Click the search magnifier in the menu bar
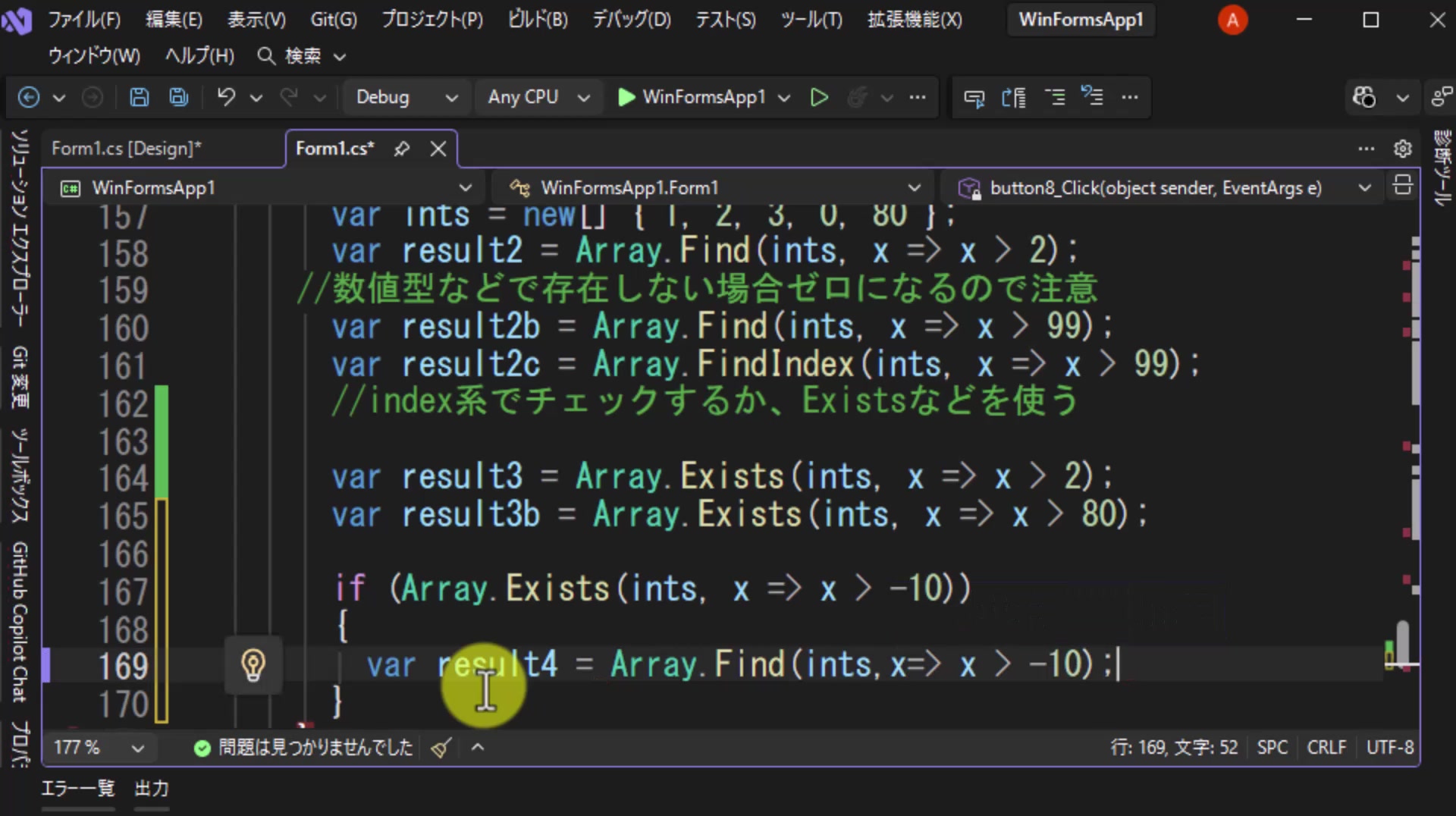This screenshot has width=1456, height=816. click(x=265, y=55)
